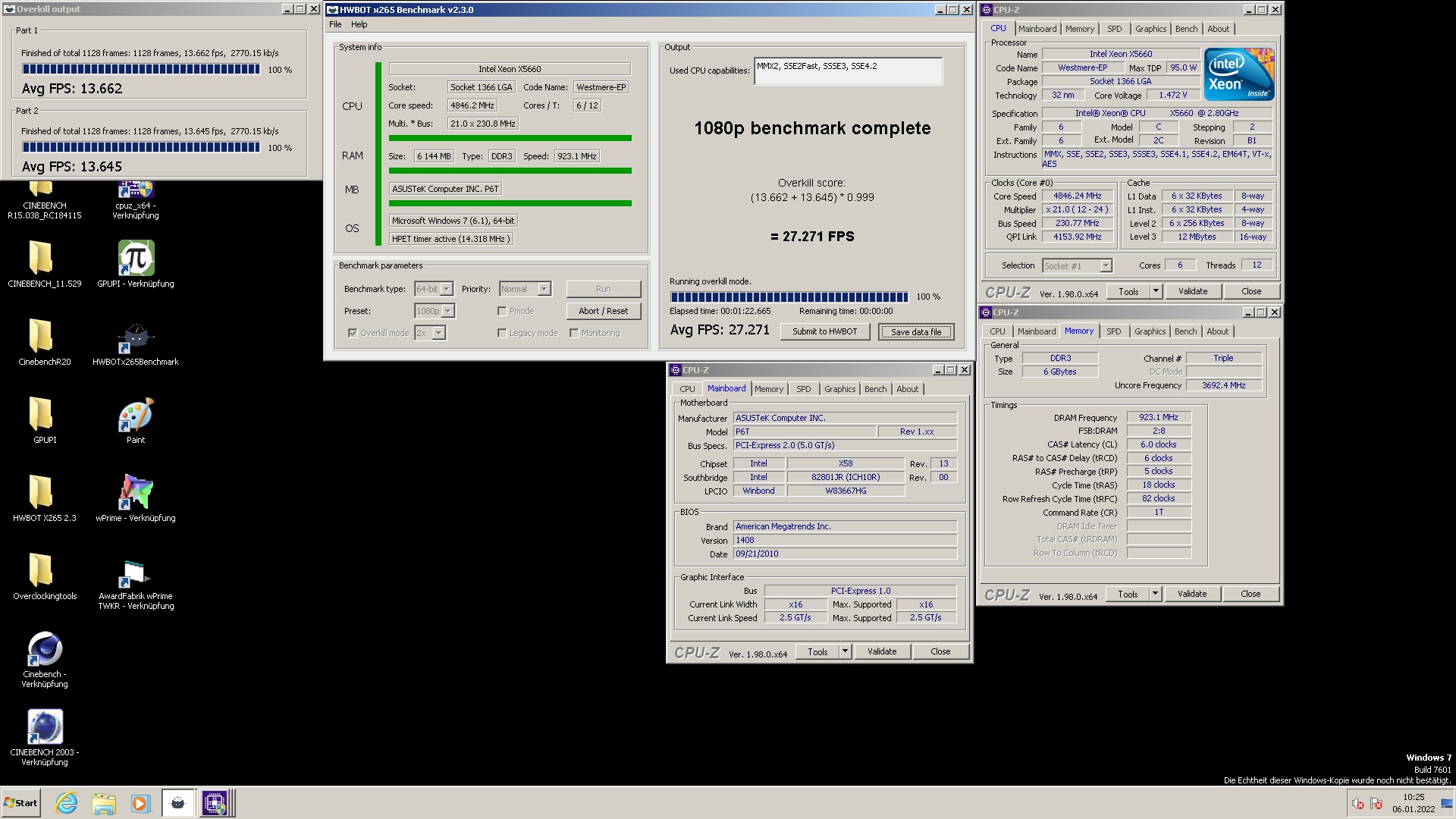Open the File menu in HWBOT x265
The width and height of the screenshot is (1456, 819).
[x=335, y=24]
